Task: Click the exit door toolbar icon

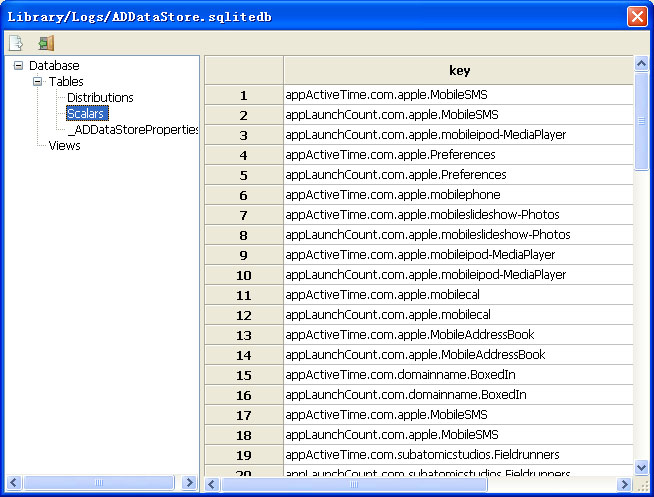Action: point(46,43)
